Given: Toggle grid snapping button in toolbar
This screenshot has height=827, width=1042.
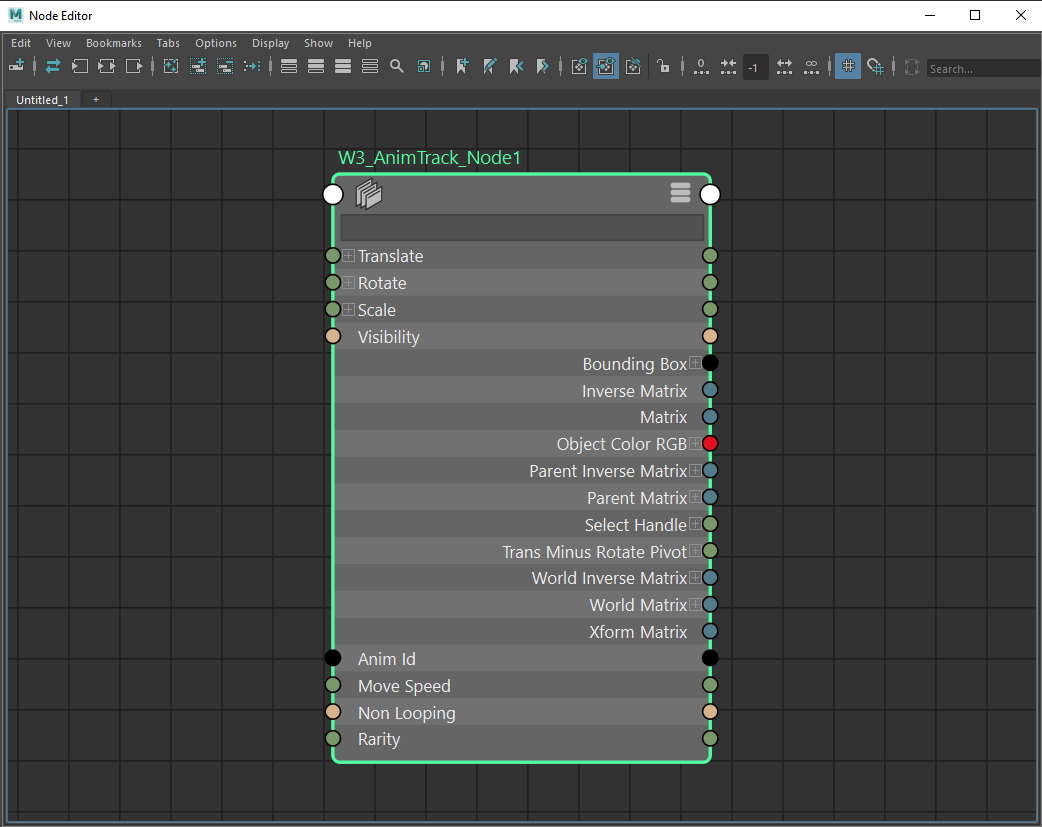Looking at the screenshot, I should pos(875,67).
